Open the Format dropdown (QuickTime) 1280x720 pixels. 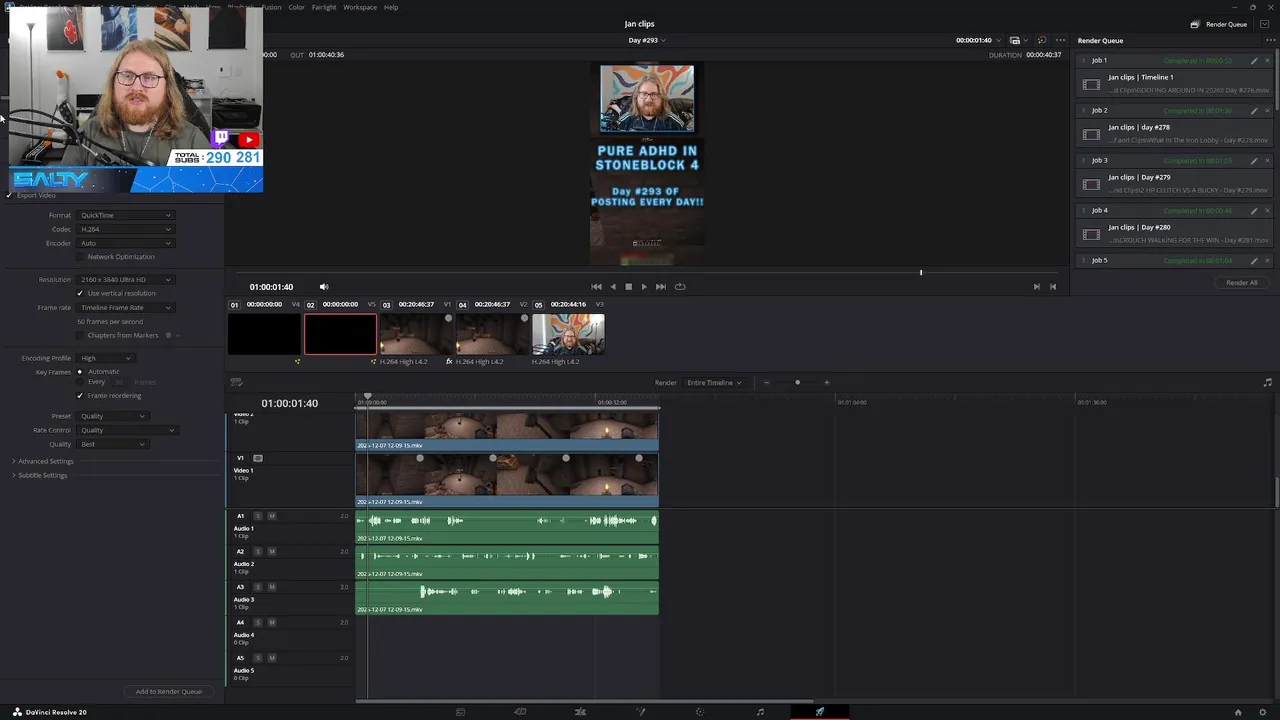(x=125, y=215)
